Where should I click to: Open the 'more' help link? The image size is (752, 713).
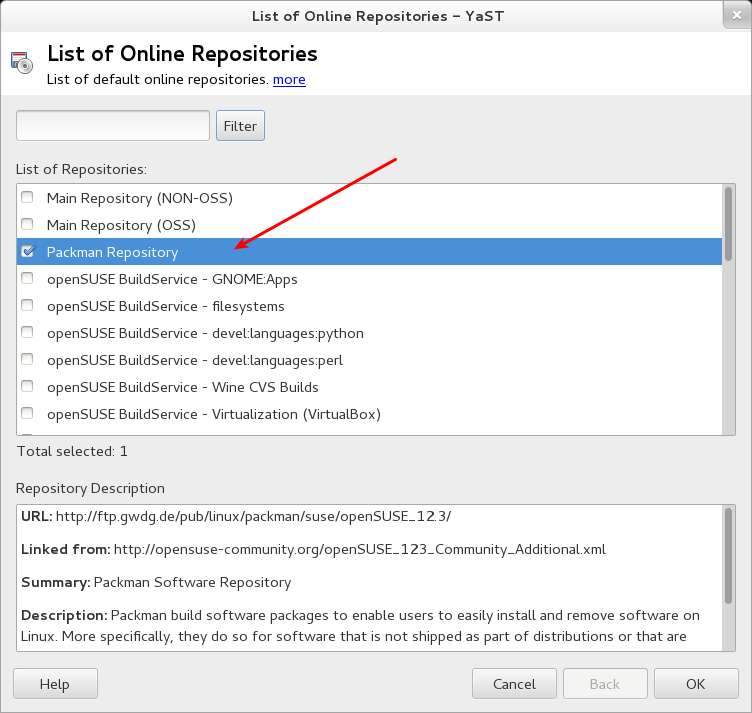289,79
